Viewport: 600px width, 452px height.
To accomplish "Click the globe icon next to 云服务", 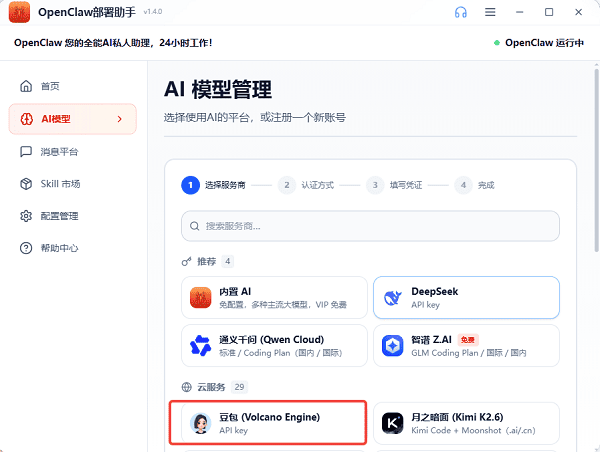I will tap(186, 387).
